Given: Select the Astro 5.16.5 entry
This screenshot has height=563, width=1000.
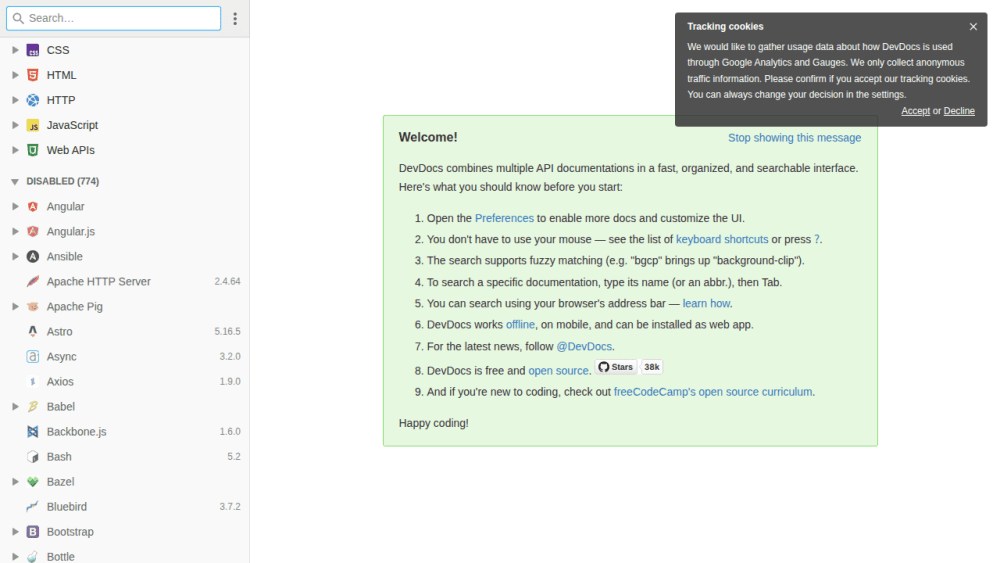Looking at the screenshot, I should click(x=124, y=332).
